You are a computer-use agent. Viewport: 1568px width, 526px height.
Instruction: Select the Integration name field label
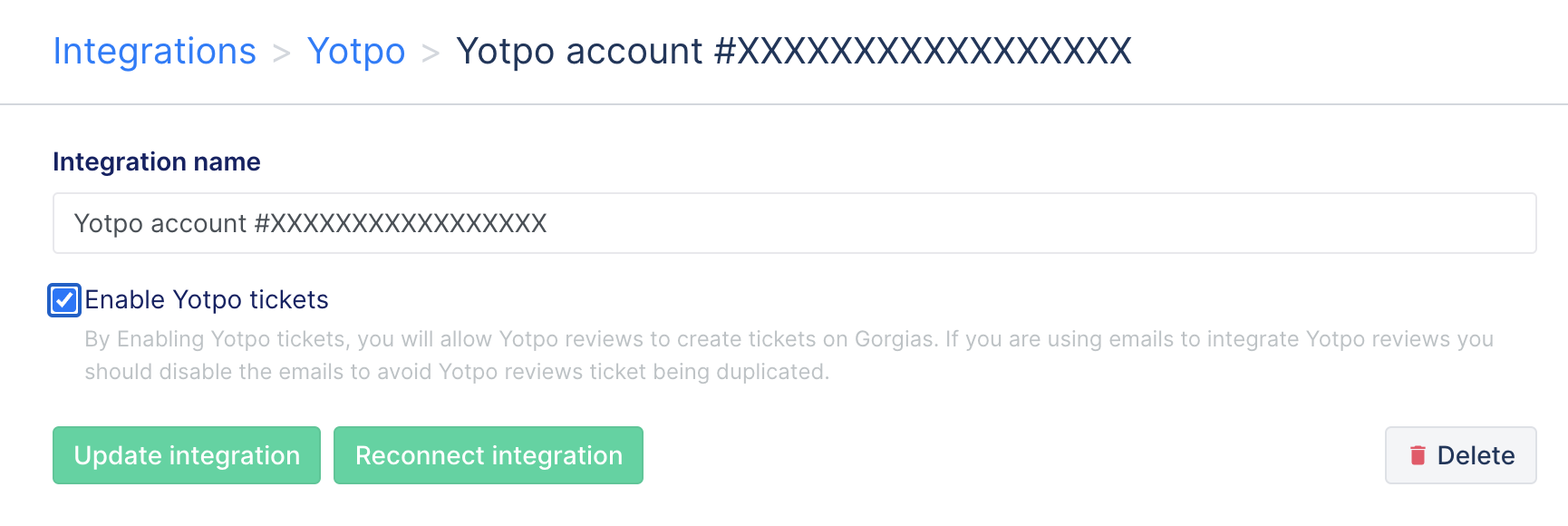pos(157,161)
